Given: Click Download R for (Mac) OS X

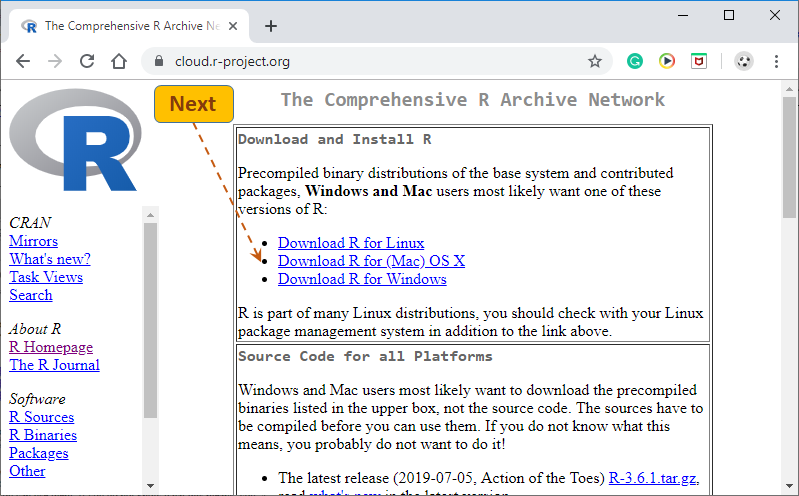Looking at the screenshot, I should [x=371, y=261].
